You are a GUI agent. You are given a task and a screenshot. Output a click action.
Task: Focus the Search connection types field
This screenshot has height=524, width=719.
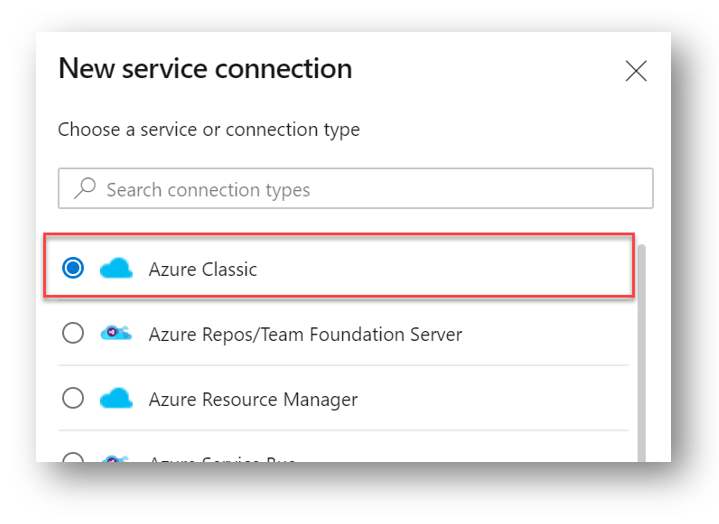(355, 188)
